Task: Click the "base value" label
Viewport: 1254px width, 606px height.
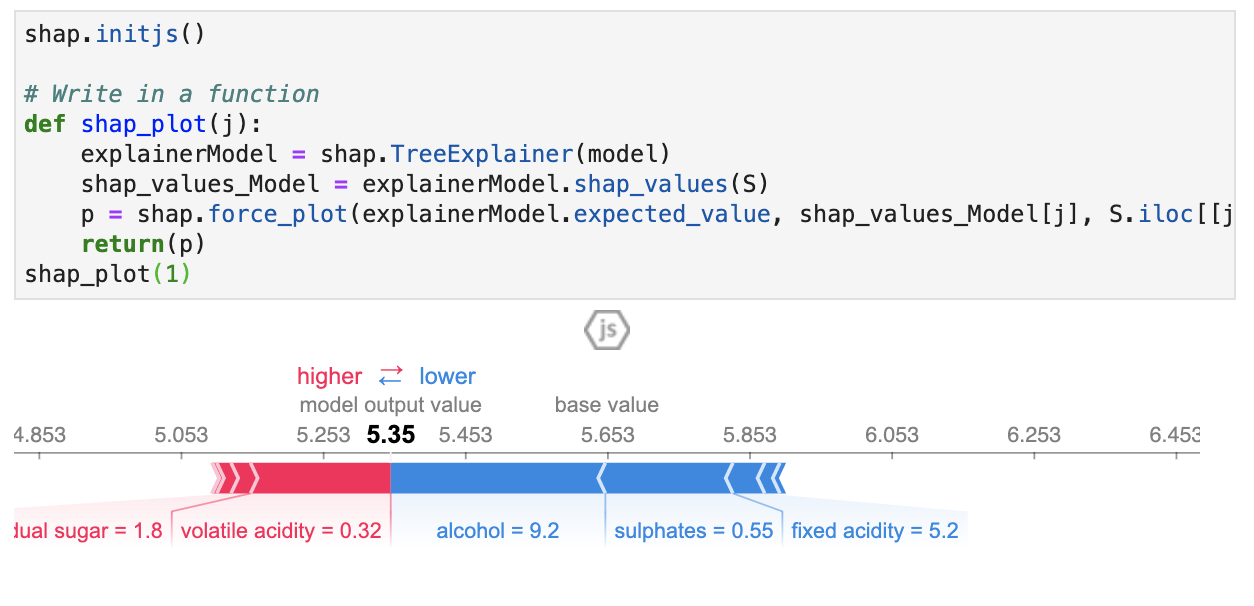Action: point(607,405)
